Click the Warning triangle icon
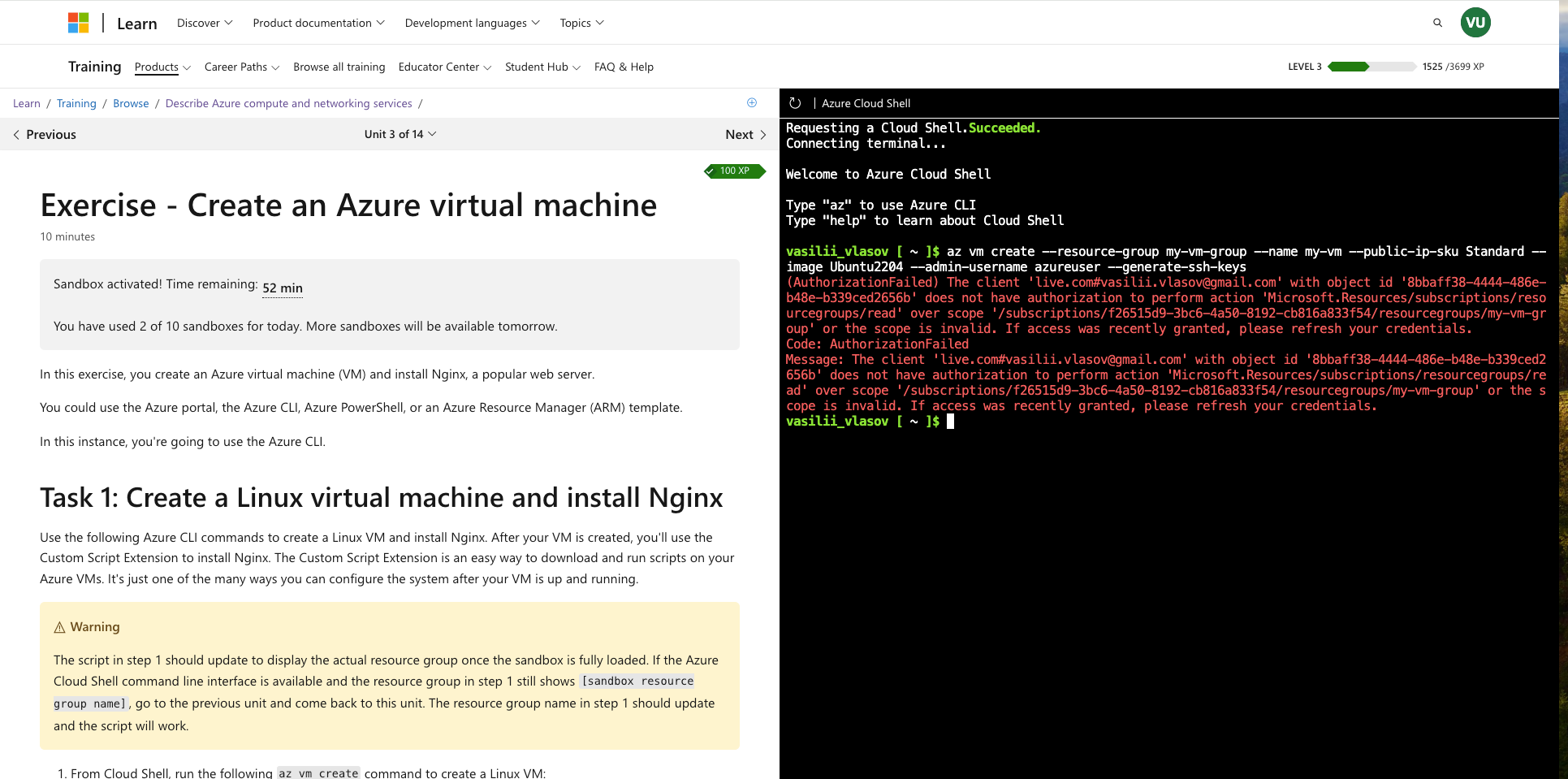The width and height of the screenshot is (1568, 779). pyautogui.click(x=59, y=627)
